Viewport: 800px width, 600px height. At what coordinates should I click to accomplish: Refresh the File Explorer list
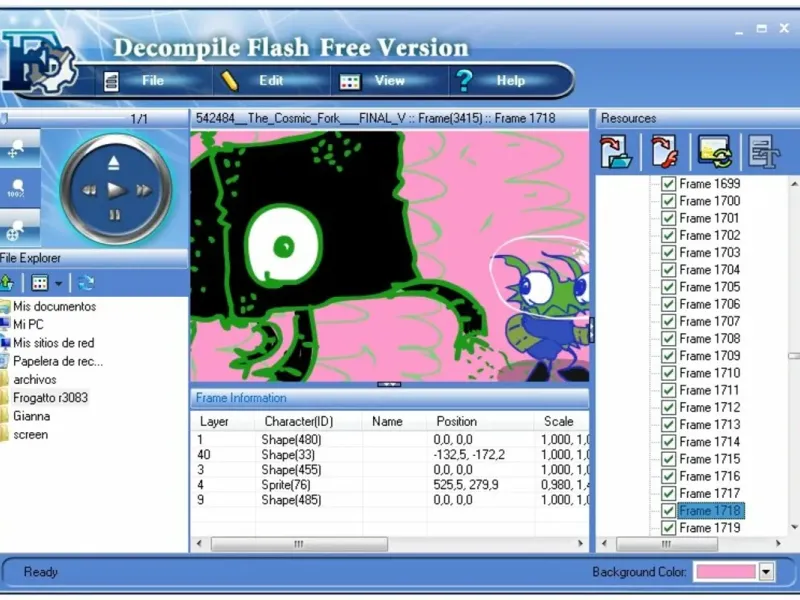[x=86, y=283]
